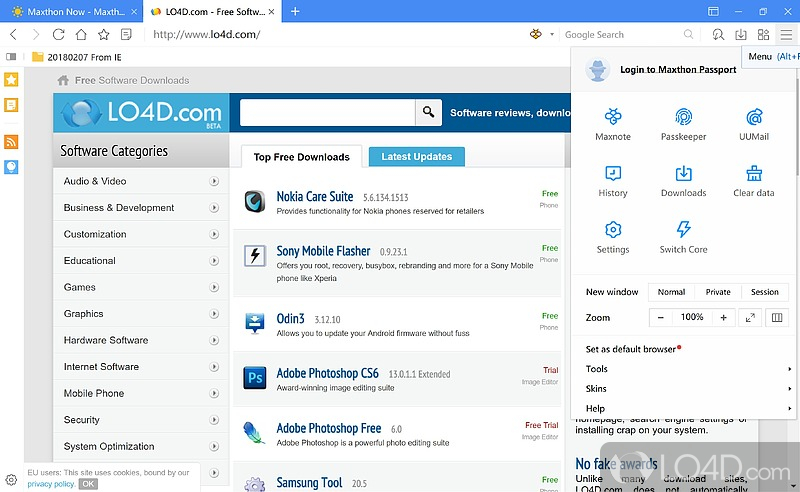
Task: Open the RSS feed icon in sidebar
Action: [x=11, y=141]
